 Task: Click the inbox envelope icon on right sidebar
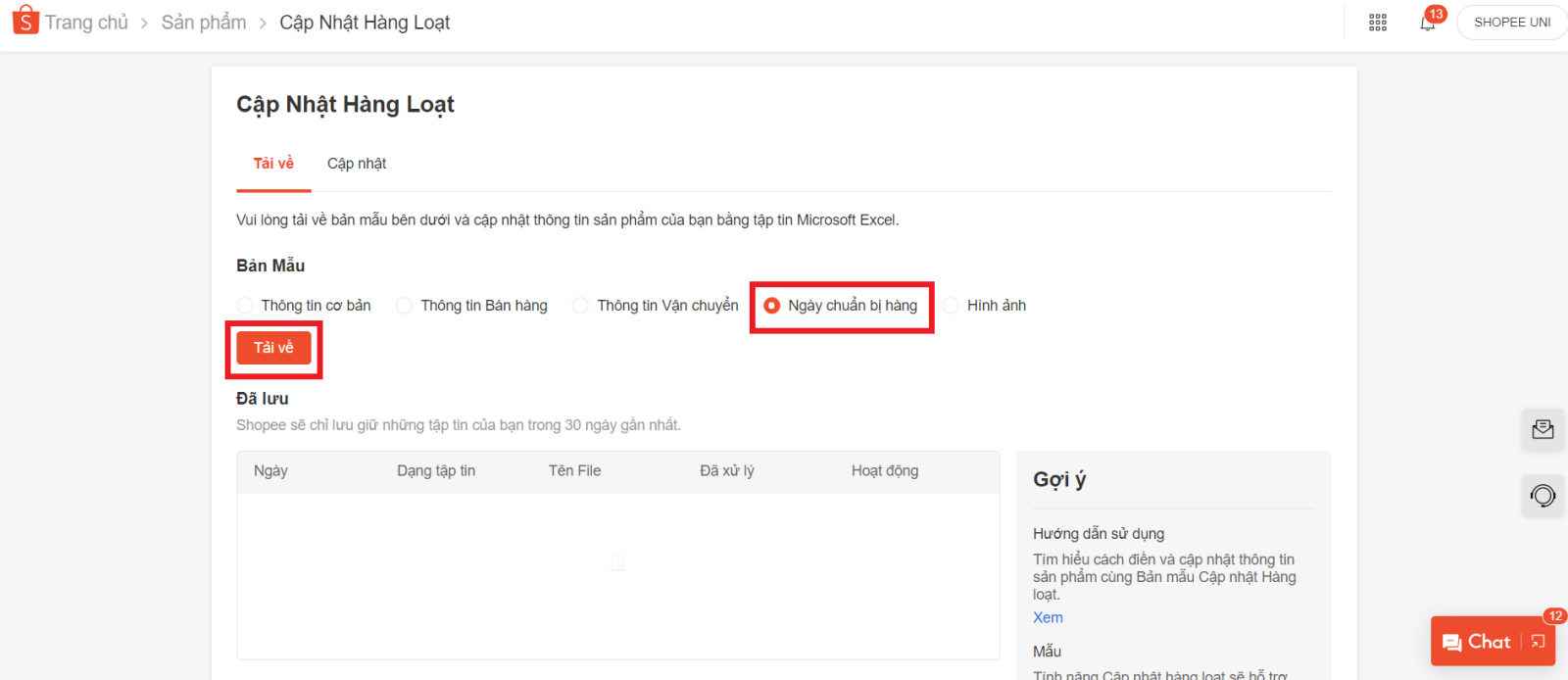tap(1543, 429)
